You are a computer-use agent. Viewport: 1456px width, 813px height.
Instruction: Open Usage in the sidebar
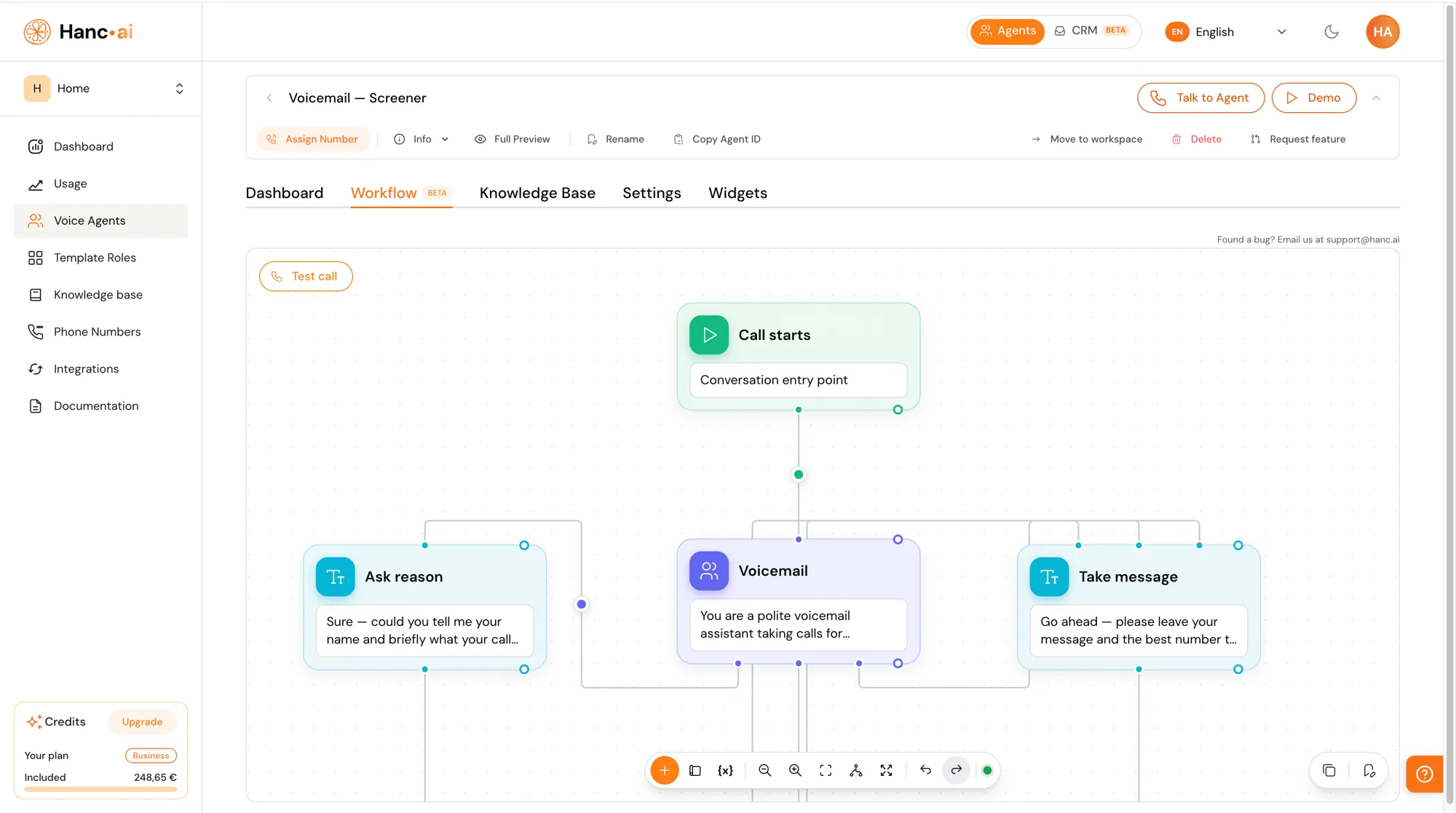[100, 183]
